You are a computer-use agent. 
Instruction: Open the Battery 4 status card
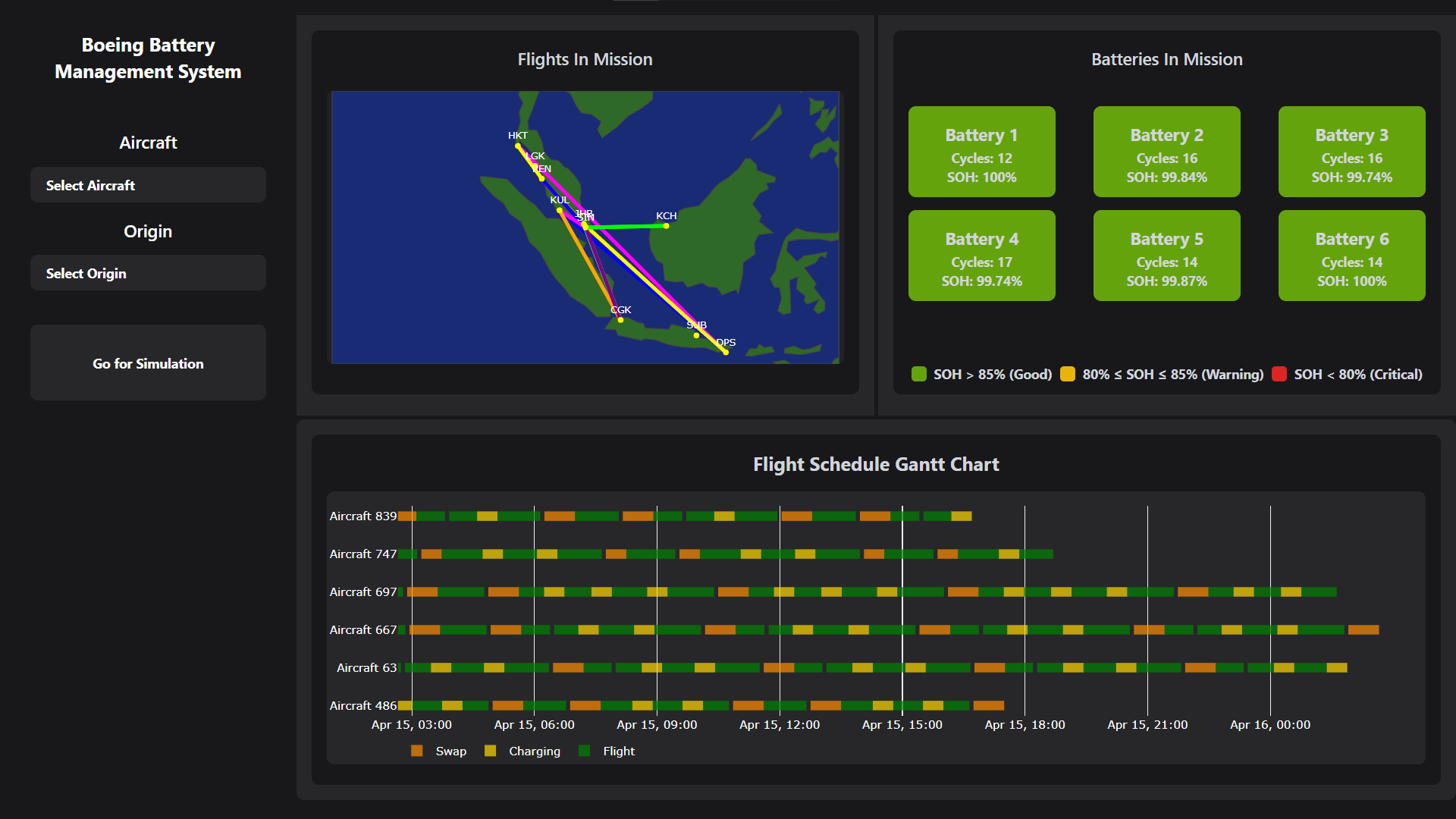pos(981,256)
